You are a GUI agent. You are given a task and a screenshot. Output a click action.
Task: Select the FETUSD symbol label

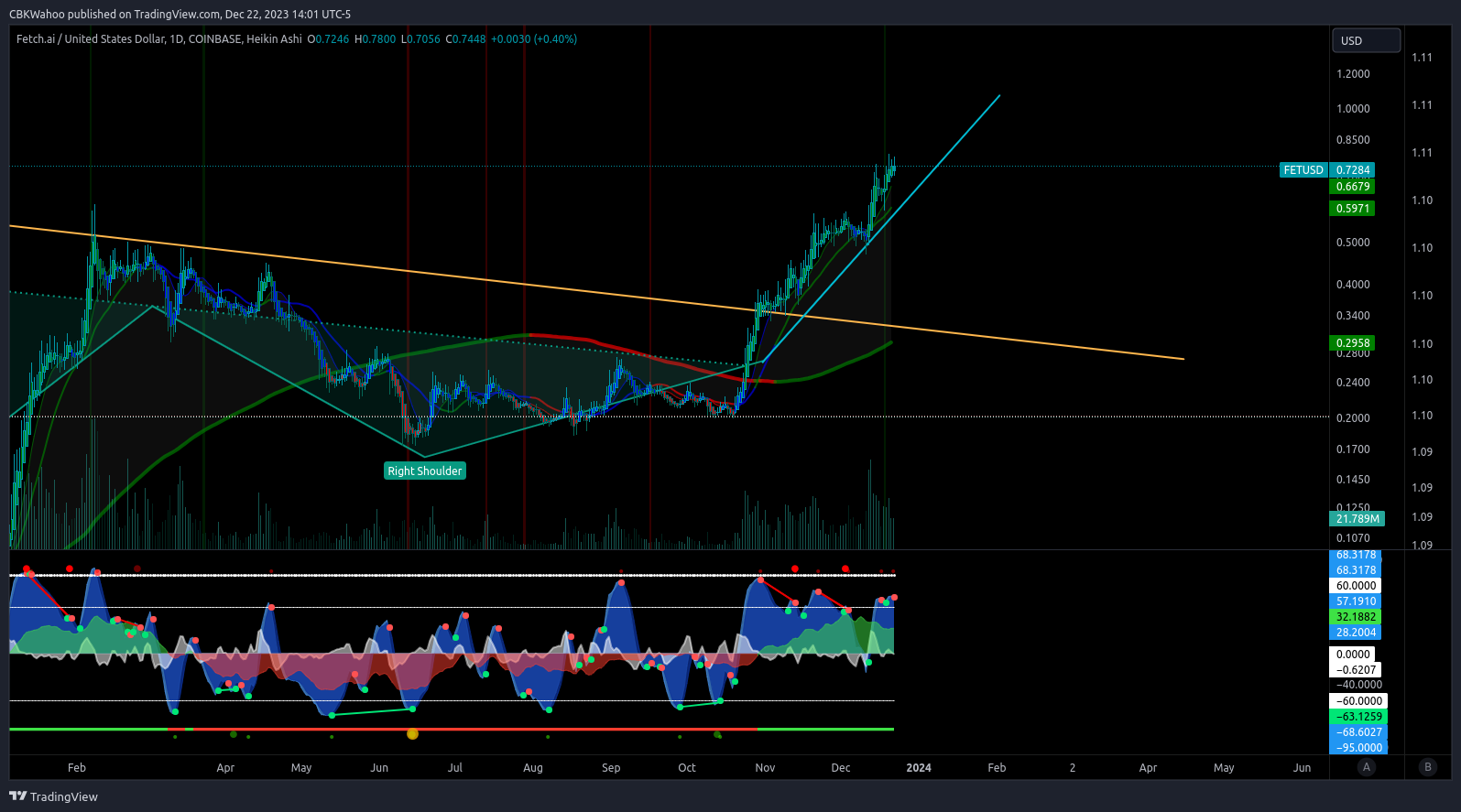point(1303,170)
